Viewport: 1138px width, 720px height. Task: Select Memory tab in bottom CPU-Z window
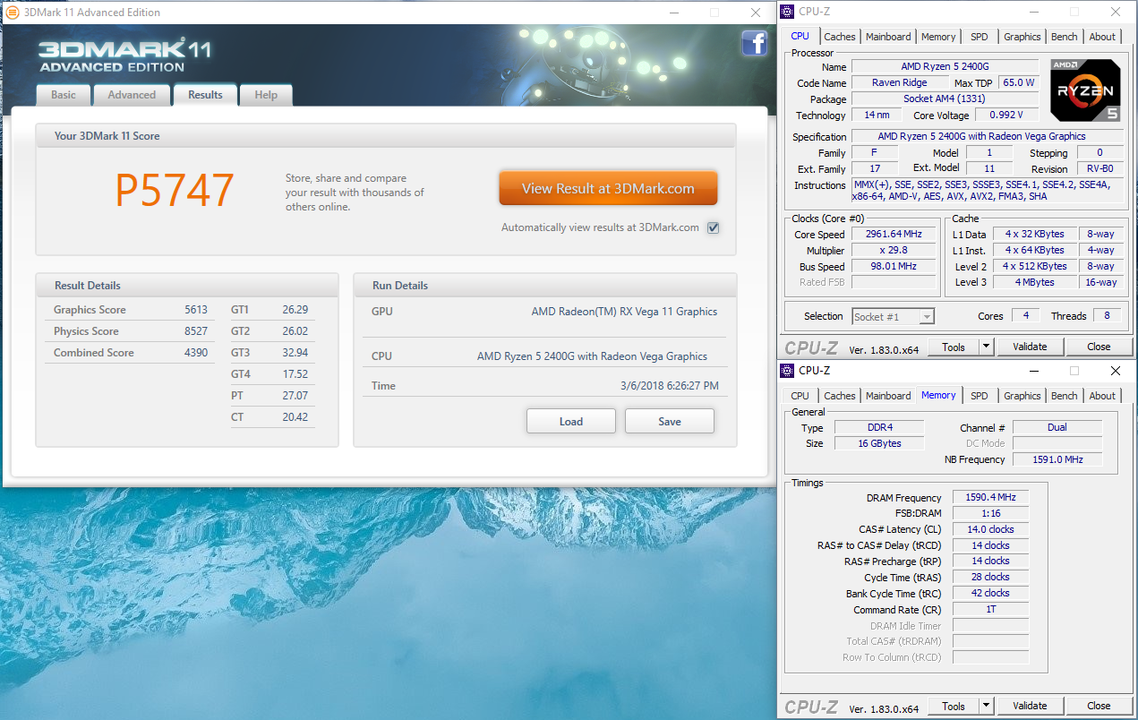[938, 395]
